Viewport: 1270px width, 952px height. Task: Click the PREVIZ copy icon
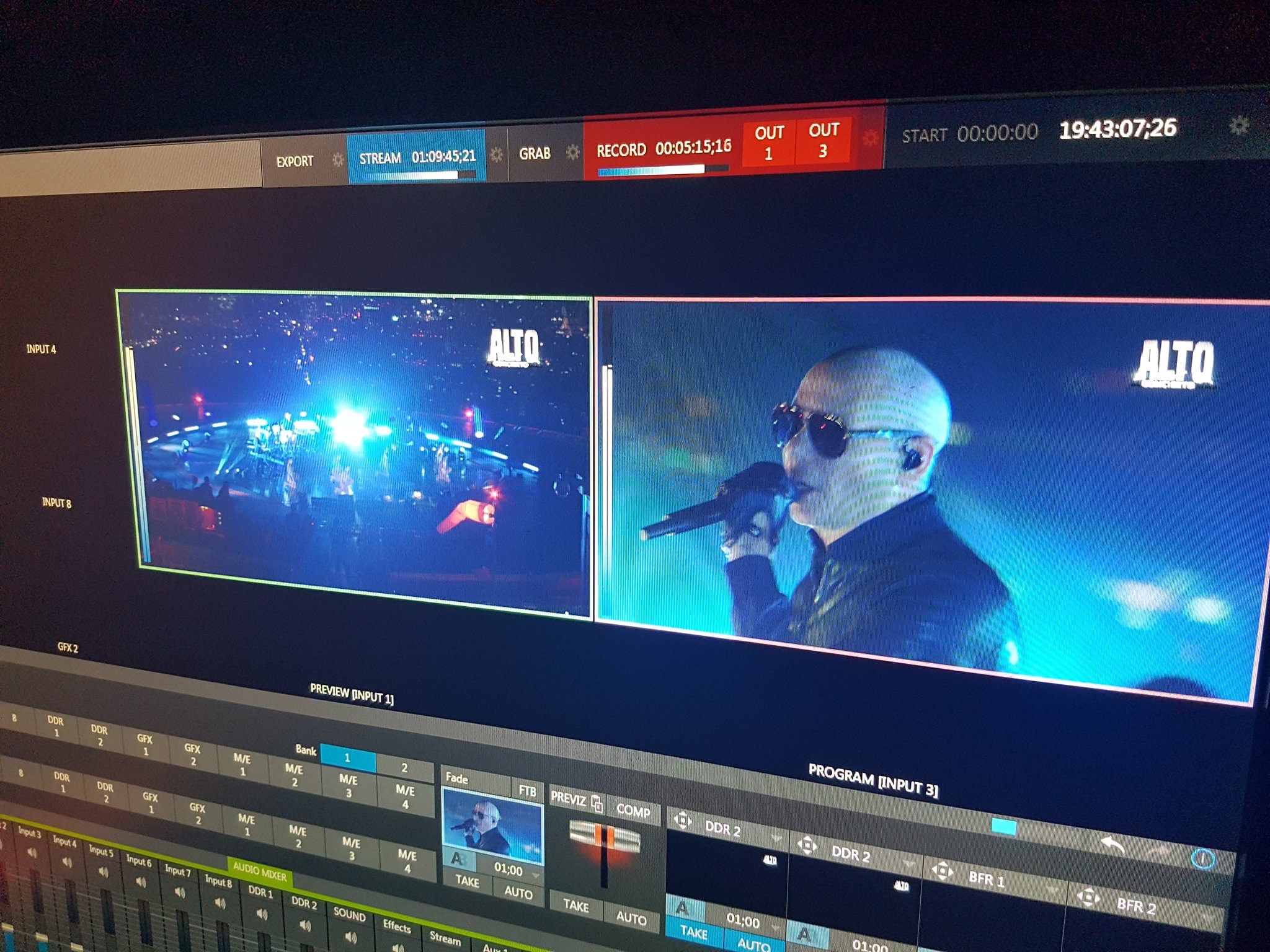point(597,804)
